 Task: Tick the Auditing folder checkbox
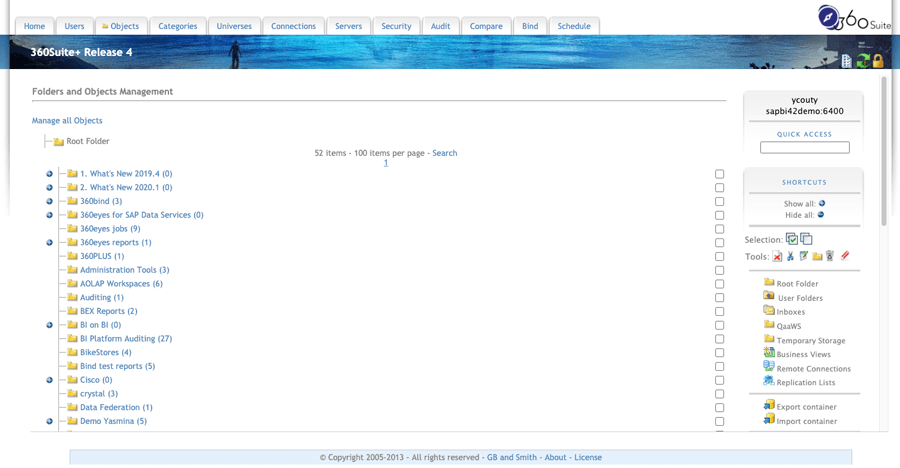click(719, 297)
